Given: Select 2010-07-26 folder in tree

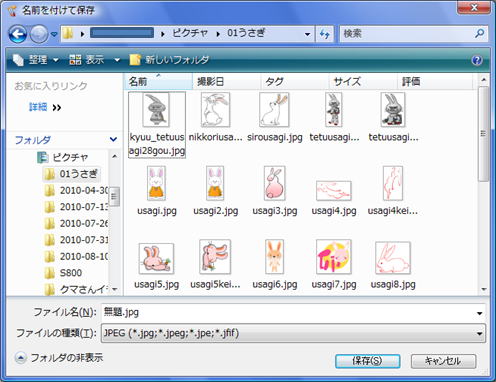Looking at the screenshot, I should pos(77,223).
